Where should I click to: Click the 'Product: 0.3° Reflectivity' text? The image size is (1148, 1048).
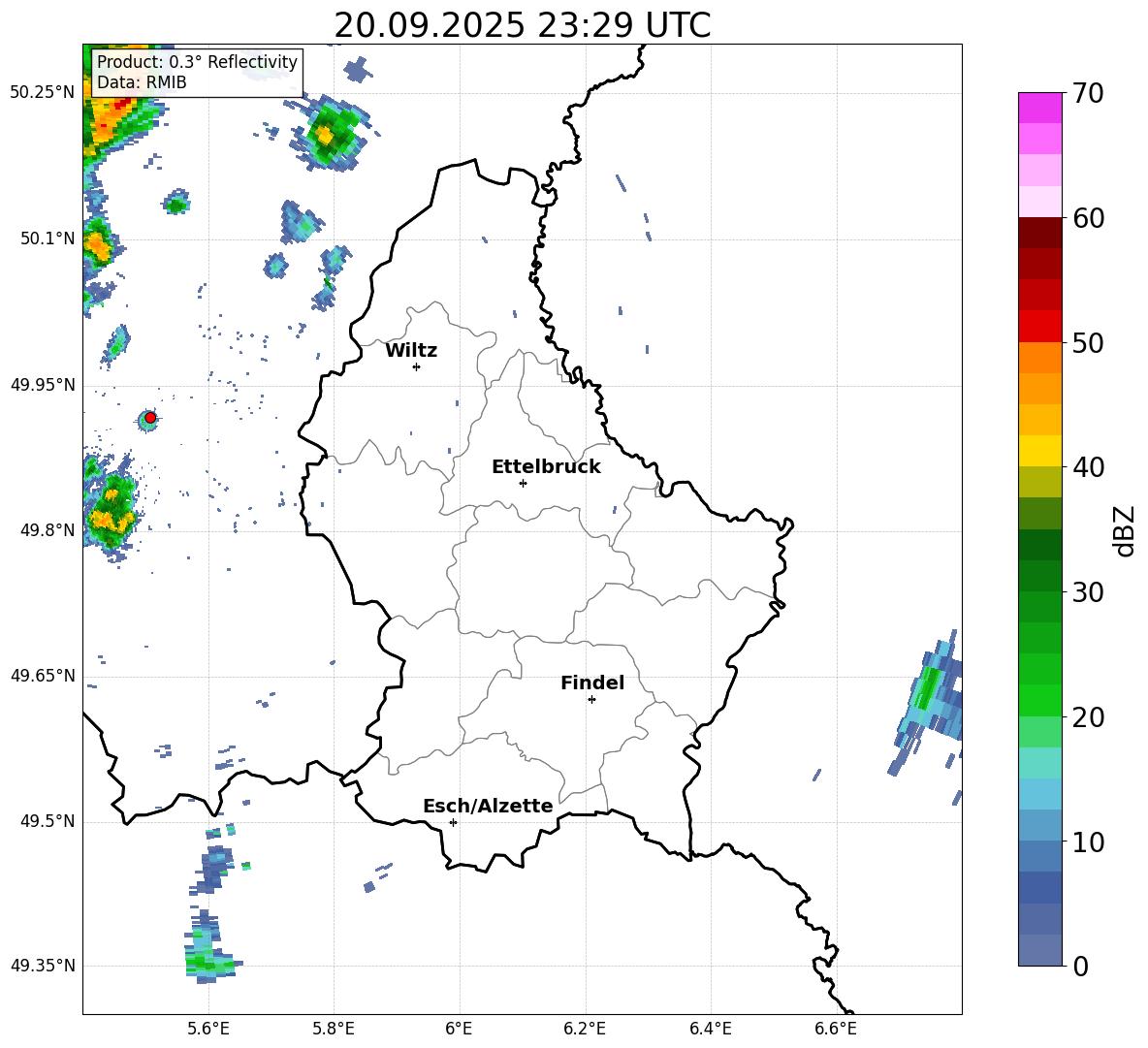(198, 61)
